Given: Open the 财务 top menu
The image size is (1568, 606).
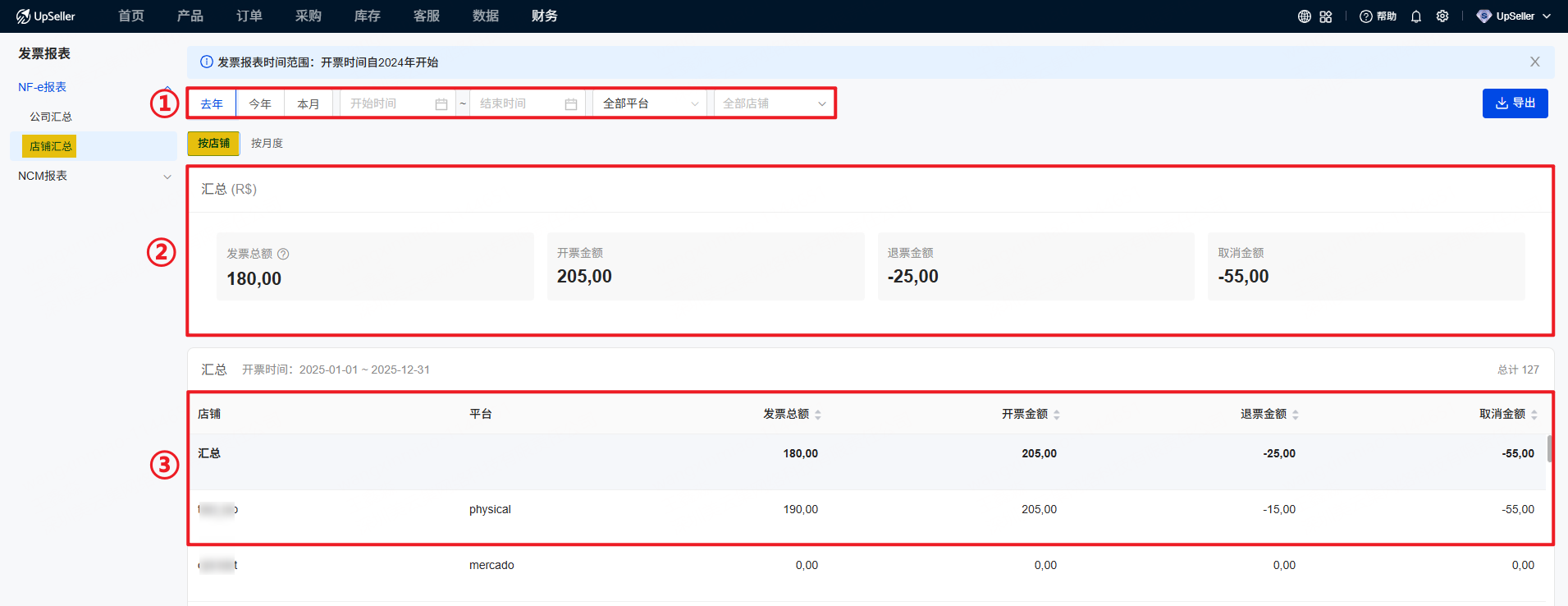Looking at the screenshot, I should [x=544, y=16].
